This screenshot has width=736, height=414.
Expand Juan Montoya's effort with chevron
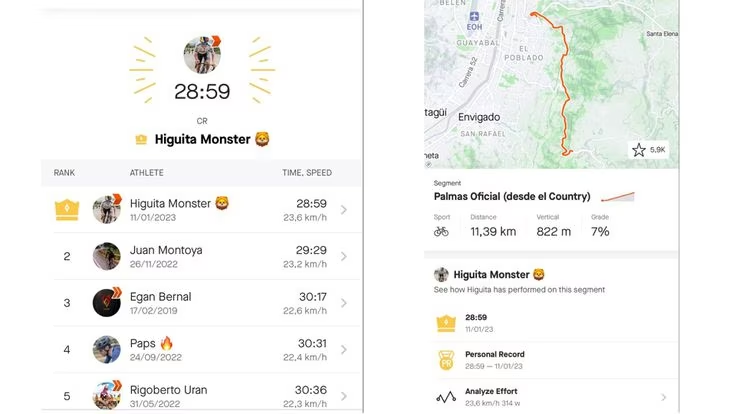coord(344,256)
